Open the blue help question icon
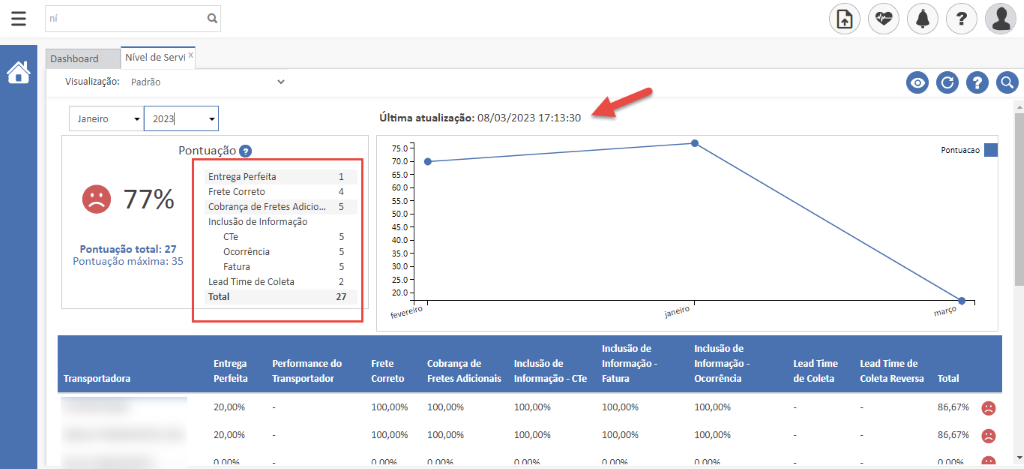The width and height of the screenshot is (1024, 469). pos(977,83)
